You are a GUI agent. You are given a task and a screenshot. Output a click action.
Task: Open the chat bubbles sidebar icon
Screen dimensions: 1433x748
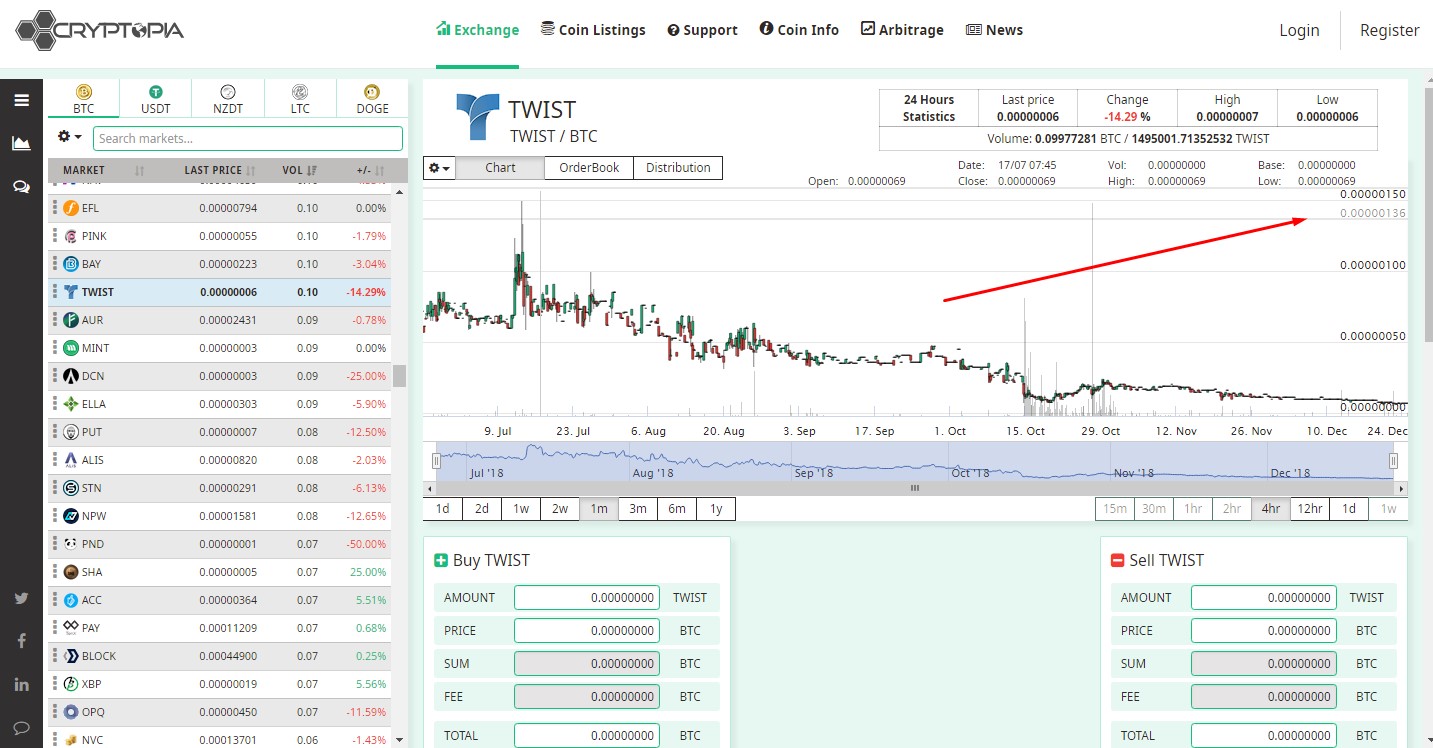click(x=21, y=187)
